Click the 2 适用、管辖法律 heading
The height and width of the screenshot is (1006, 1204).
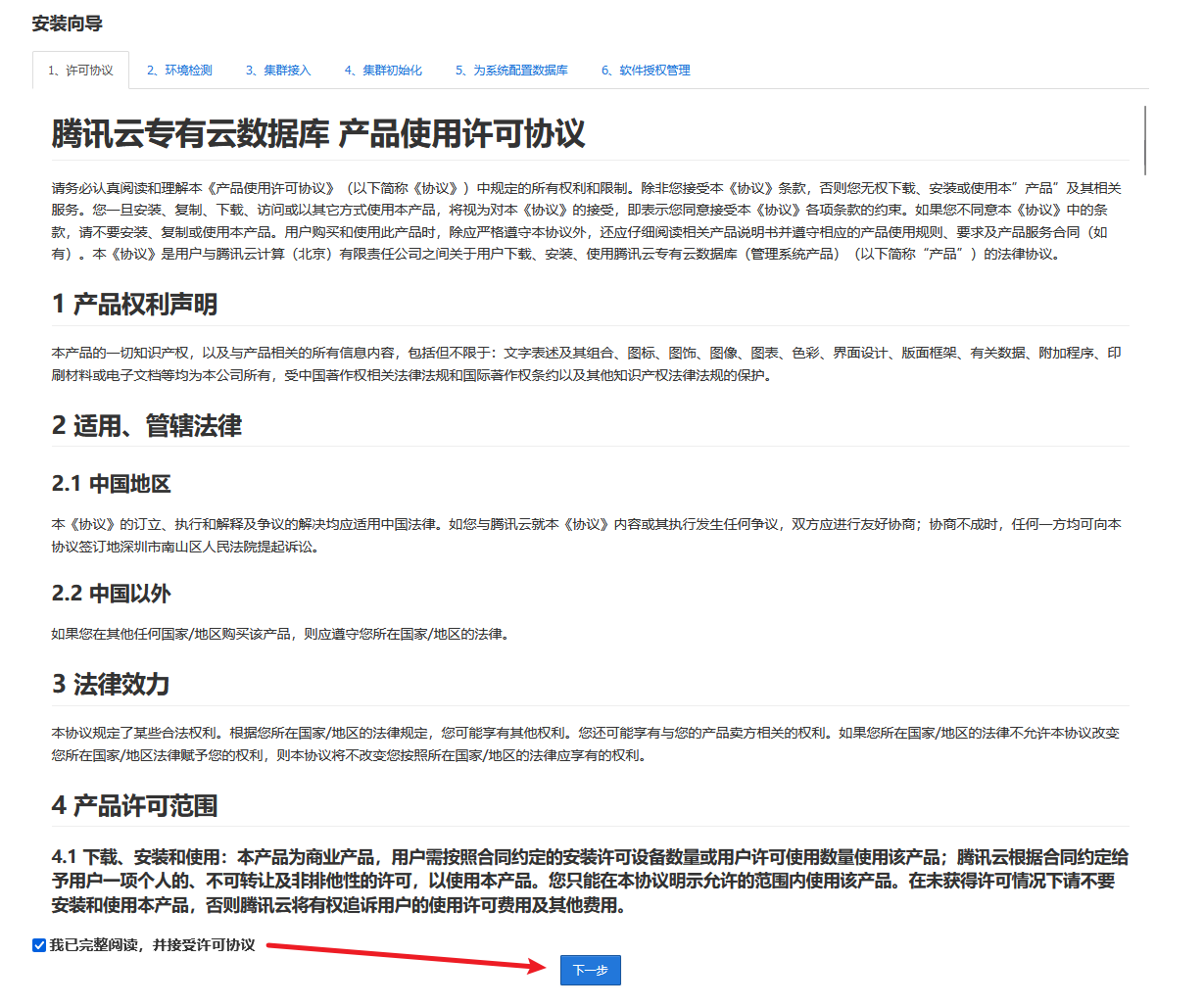coord(147,426)
